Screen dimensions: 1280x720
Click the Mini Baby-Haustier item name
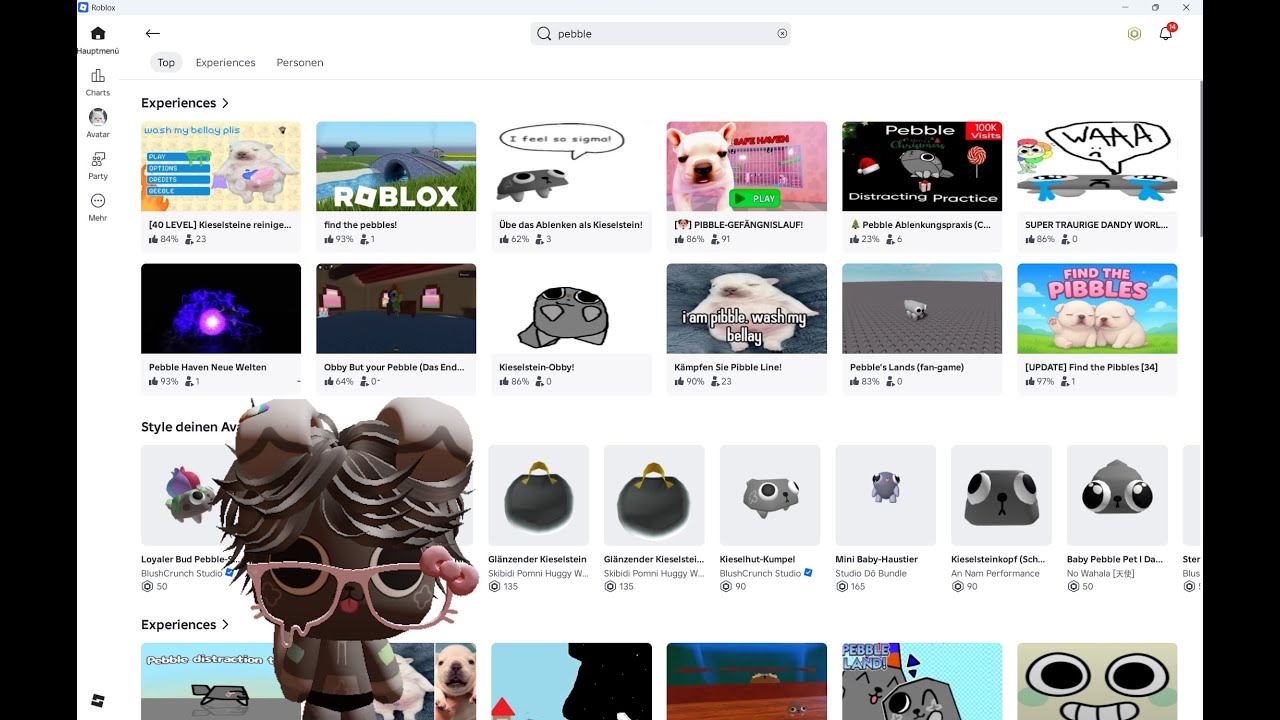pos(876,559)
